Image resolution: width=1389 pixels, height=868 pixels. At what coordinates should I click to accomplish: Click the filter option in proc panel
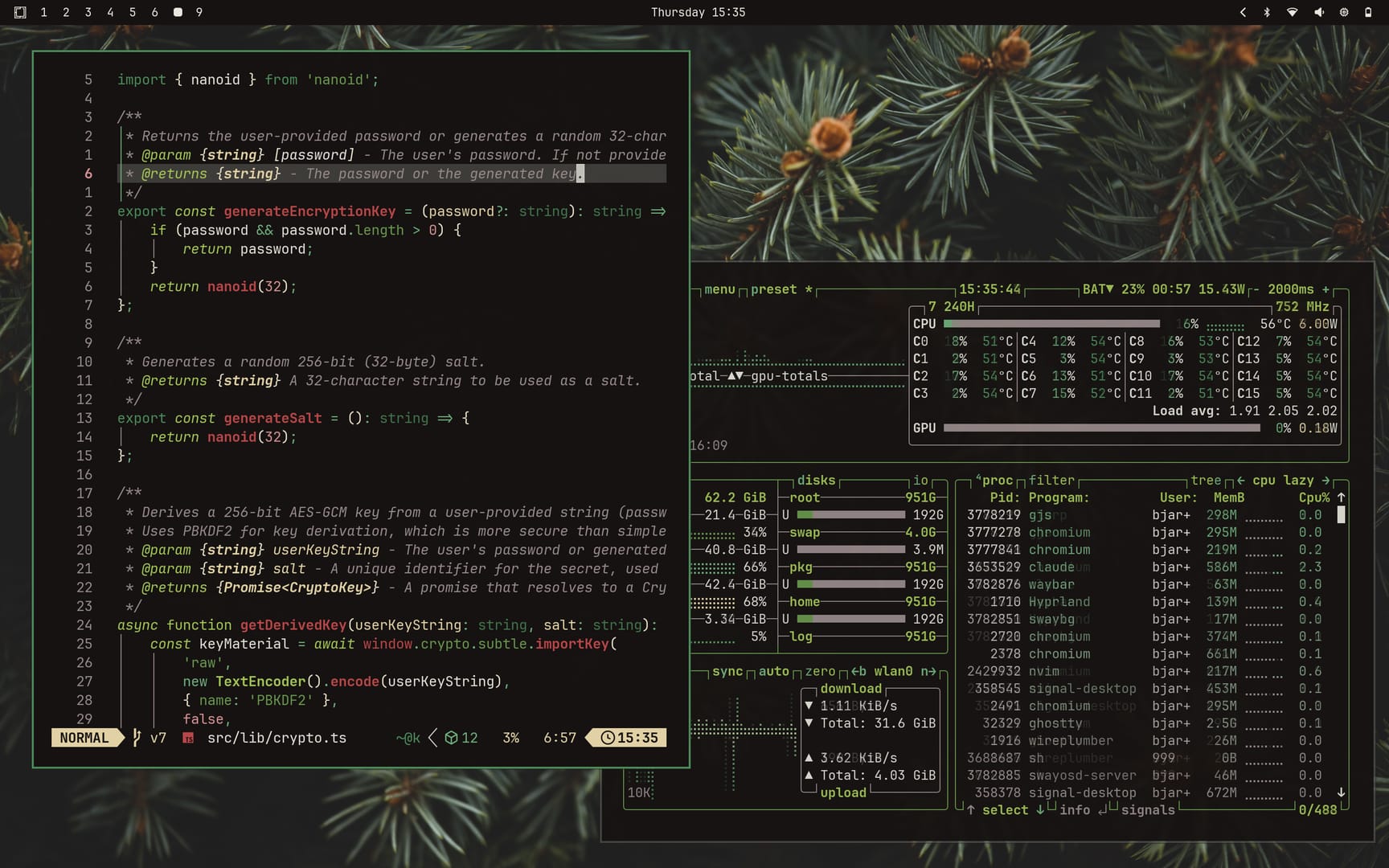[1051, 481]
